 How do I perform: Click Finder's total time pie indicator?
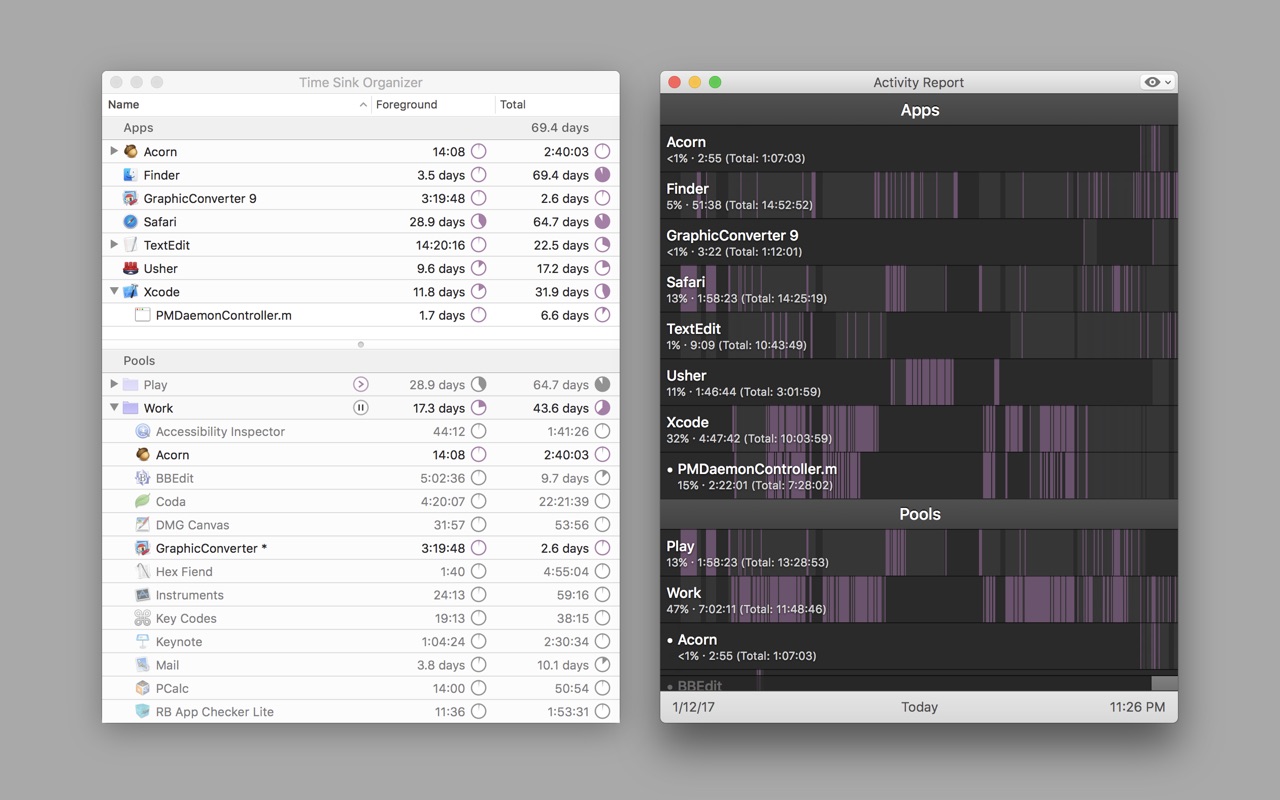pyautogui.click(x=602, y=175)
